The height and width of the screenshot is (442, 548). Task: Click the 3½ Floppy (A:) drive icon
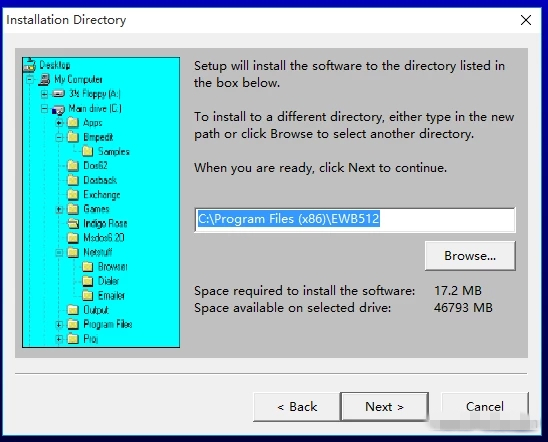point(58,94)
